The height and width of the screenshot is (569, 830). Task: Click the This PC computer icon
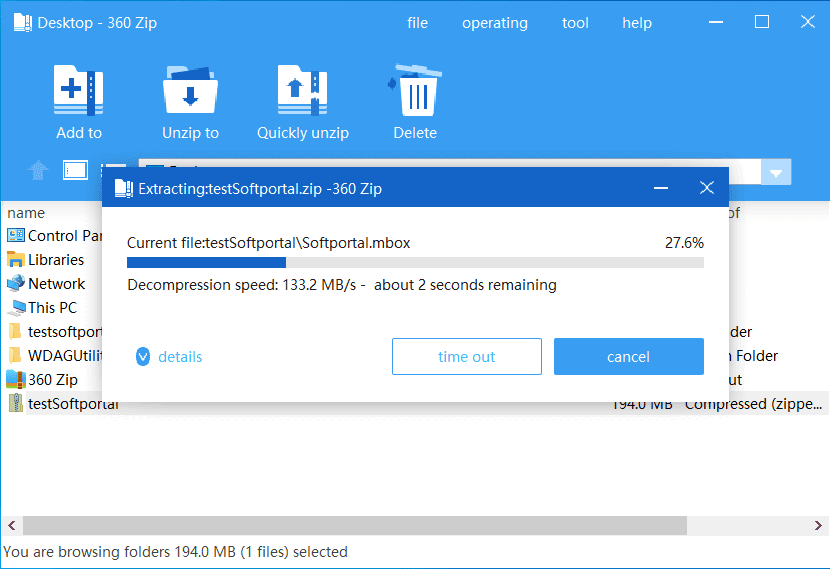(x=17, y=308)
